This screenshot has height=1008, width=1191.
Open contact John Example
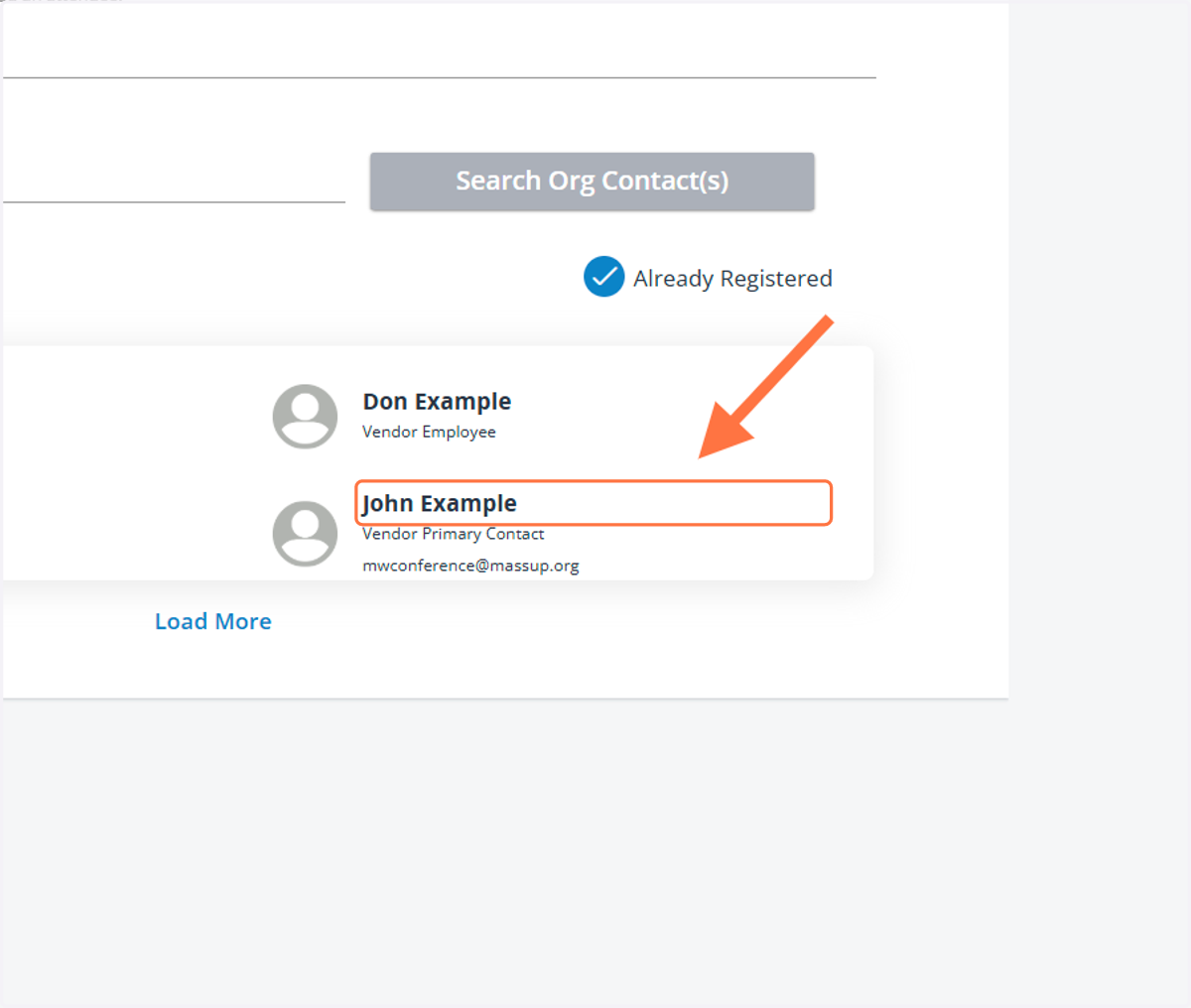(440, 503)
